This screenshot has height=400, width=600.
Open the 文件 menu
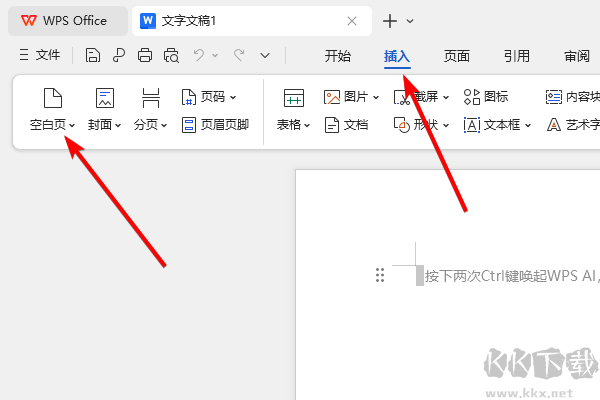point(40,55)
